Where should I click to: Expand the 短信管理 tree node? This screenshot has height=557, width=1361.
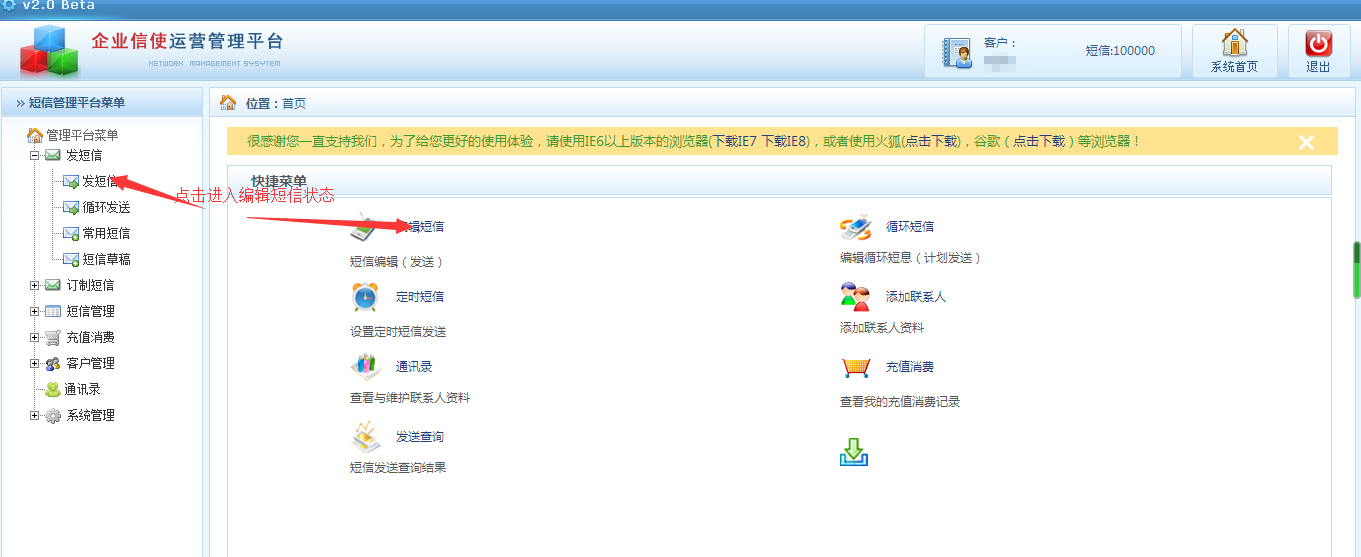(34, 311)
